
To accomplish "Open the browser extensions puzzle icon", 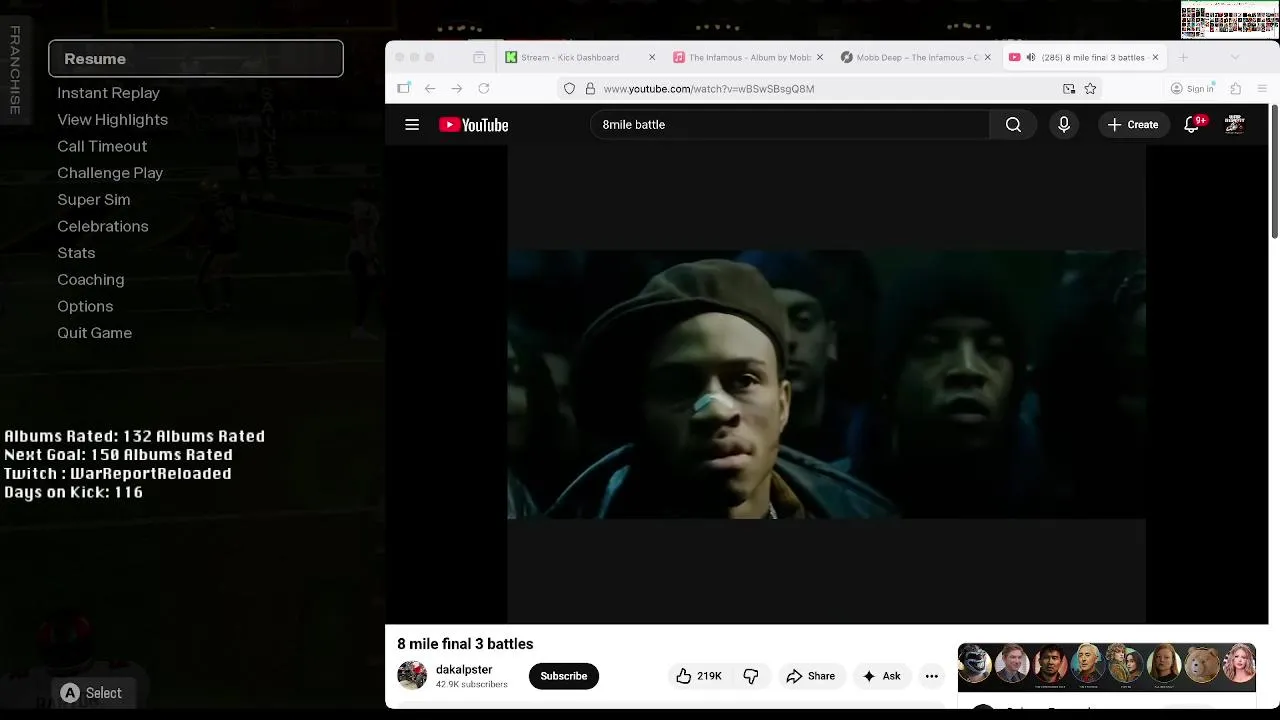I will click(1236, 89).
